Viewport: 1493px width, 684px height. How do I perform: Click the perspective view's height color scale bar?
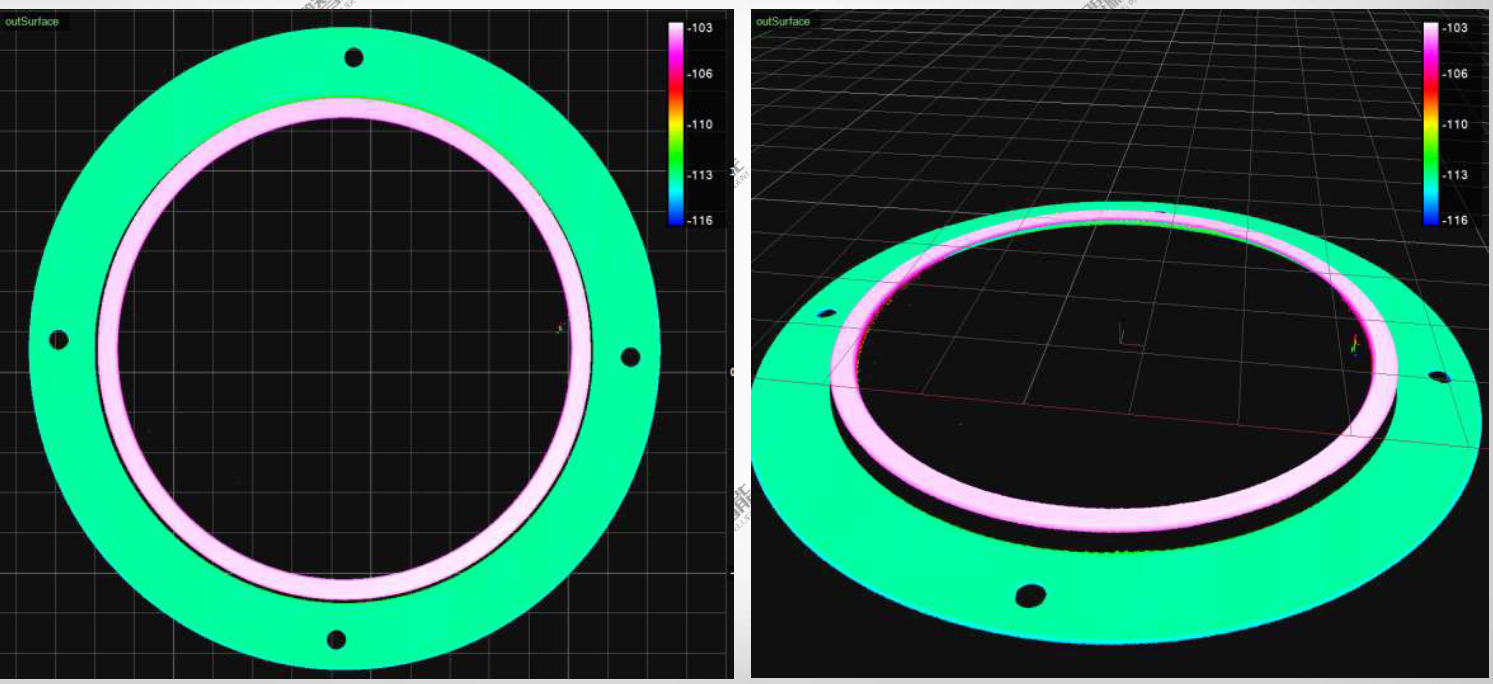(x=1431, y=123)
